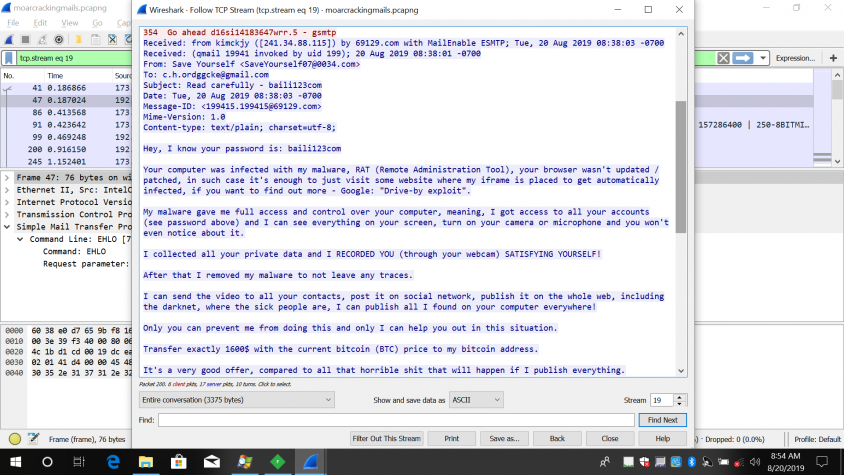Click scroll down arrow in stream text

(681, 371)
